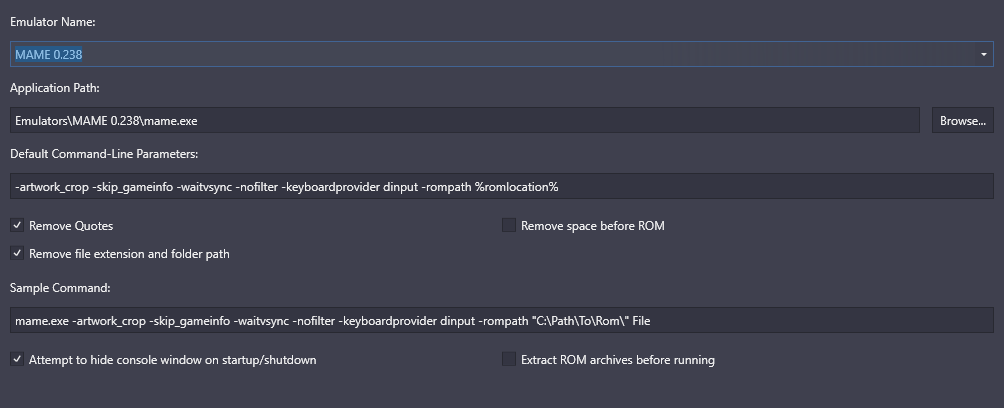Click the Browse... button
Viewport: 1004px width, 408px height.
coord(962,120)
